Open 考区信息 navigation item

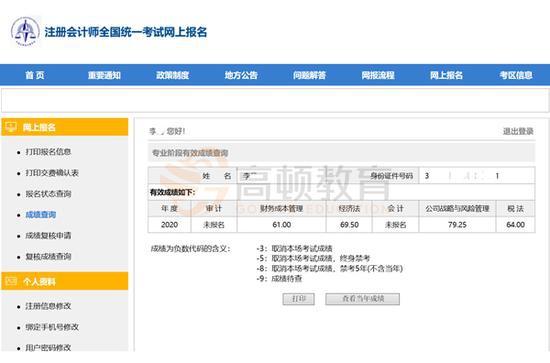pyautogui.click(x=516, y=75)
